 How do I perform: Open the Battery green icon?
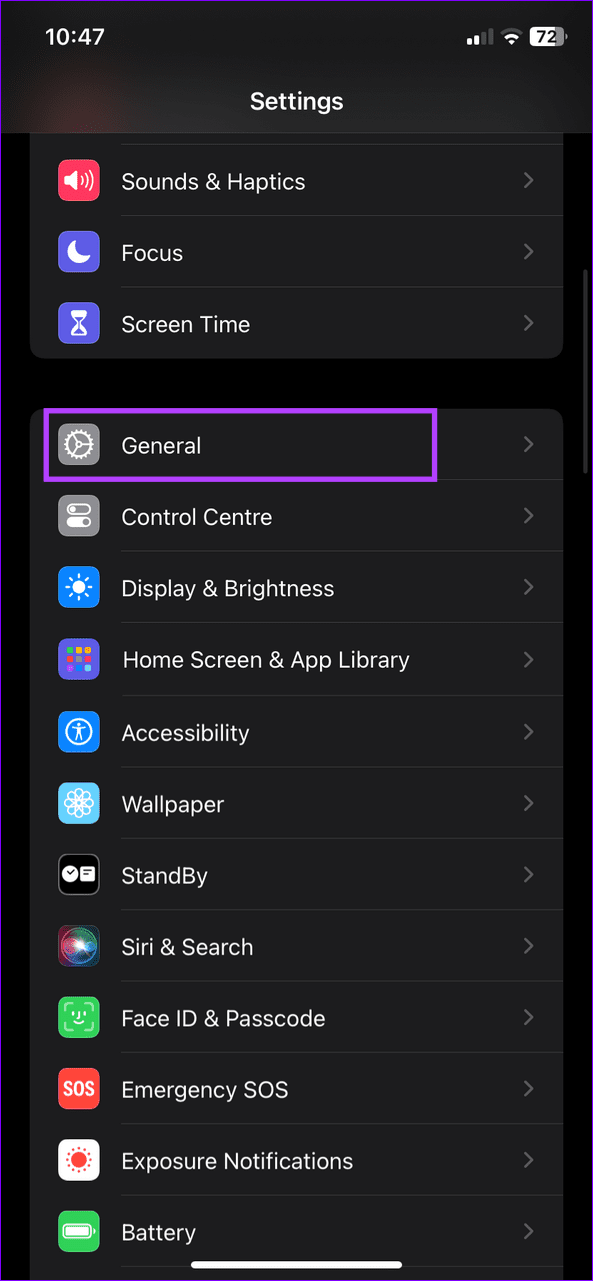point(78,1232)
